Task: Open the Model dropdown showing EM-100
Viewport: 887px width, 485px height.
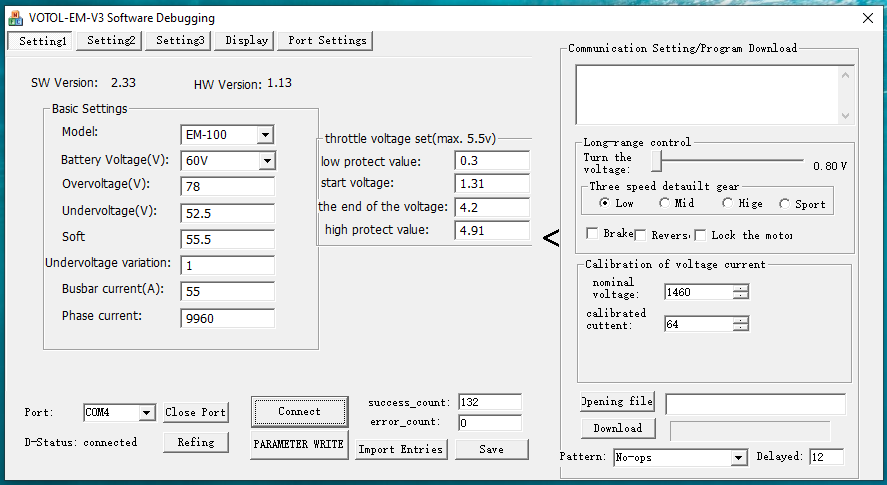Action: point(265,135)
